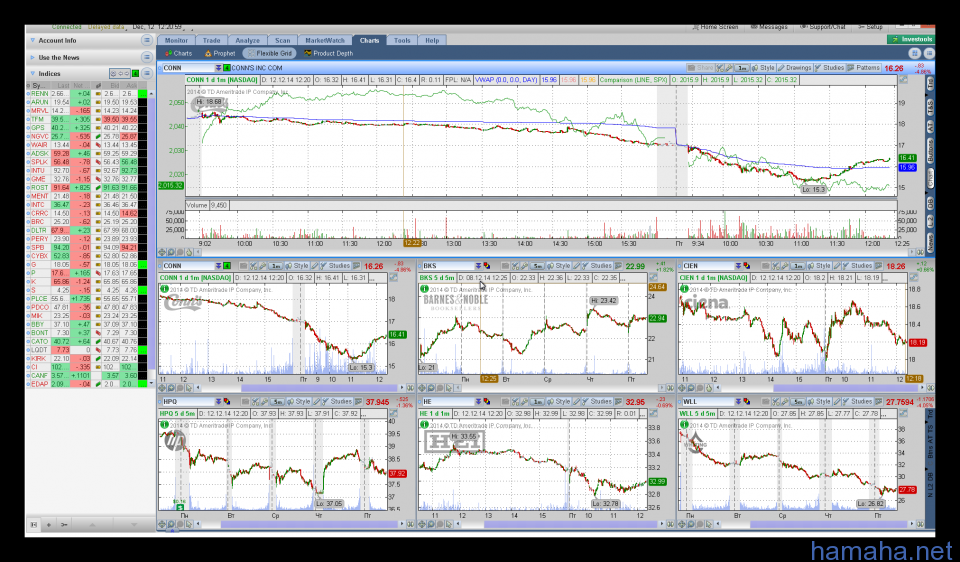Click the info icon on CIEN chart

[684, 288]
